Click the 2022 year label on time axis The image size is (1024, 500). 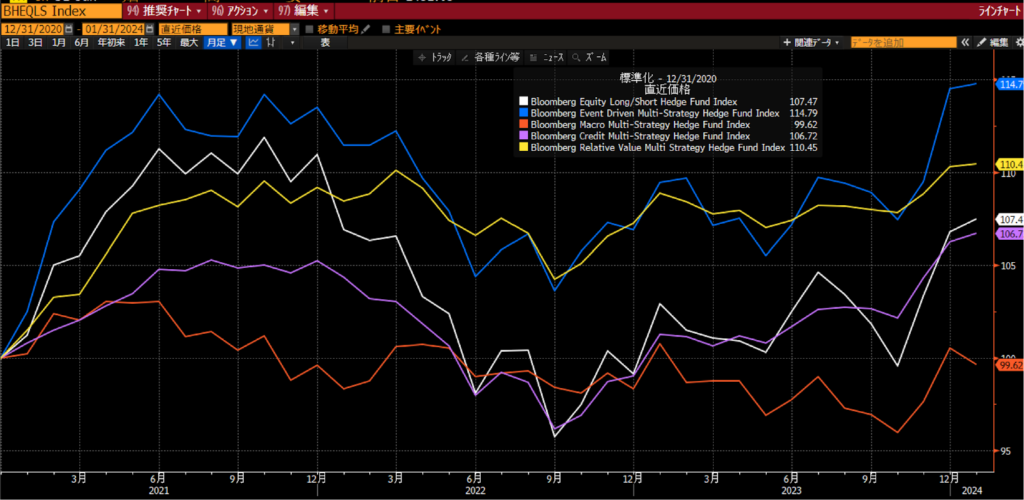(x=474, y=489)
